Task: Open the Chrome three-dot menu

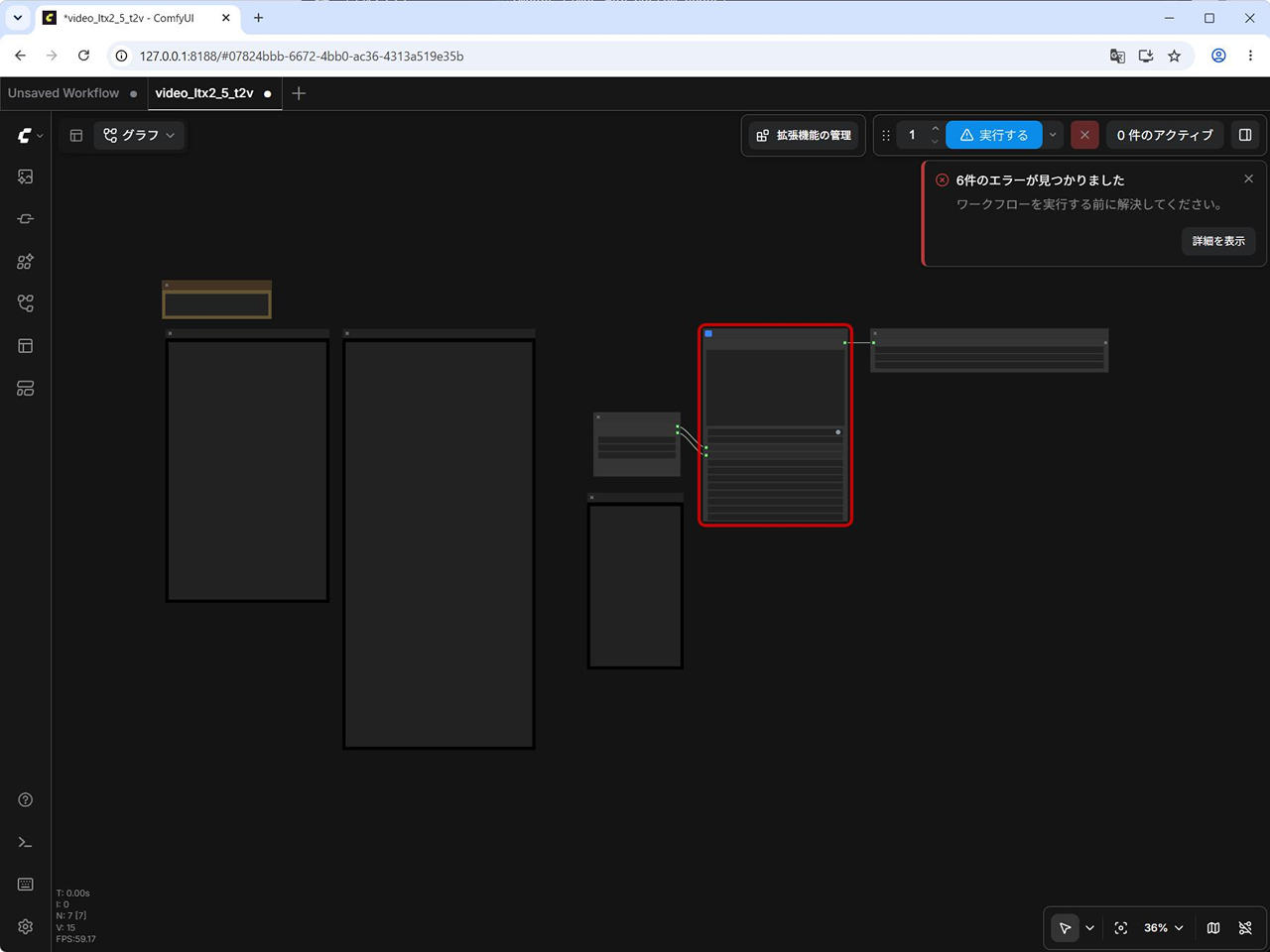Action: tap(1250, 57)
